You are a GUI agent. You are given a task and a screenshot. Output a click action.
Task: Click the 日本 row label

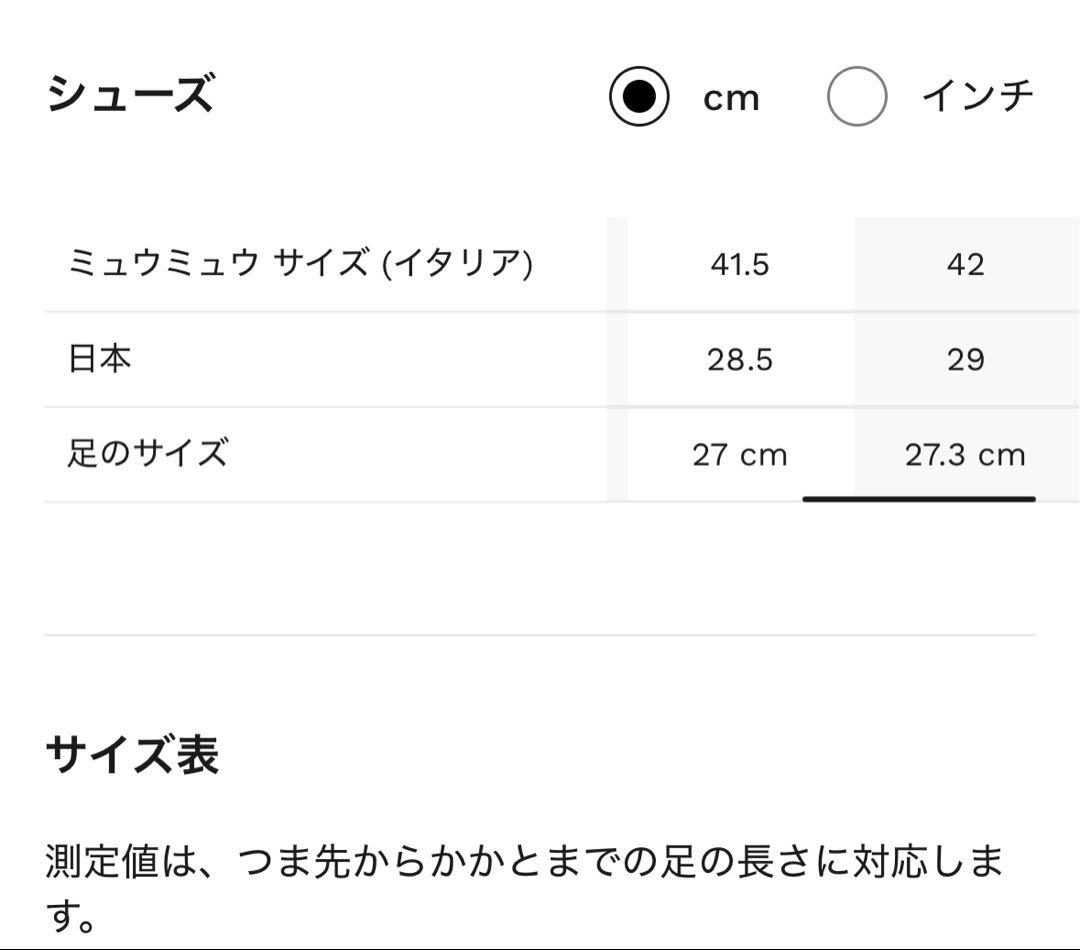[100, 359]
